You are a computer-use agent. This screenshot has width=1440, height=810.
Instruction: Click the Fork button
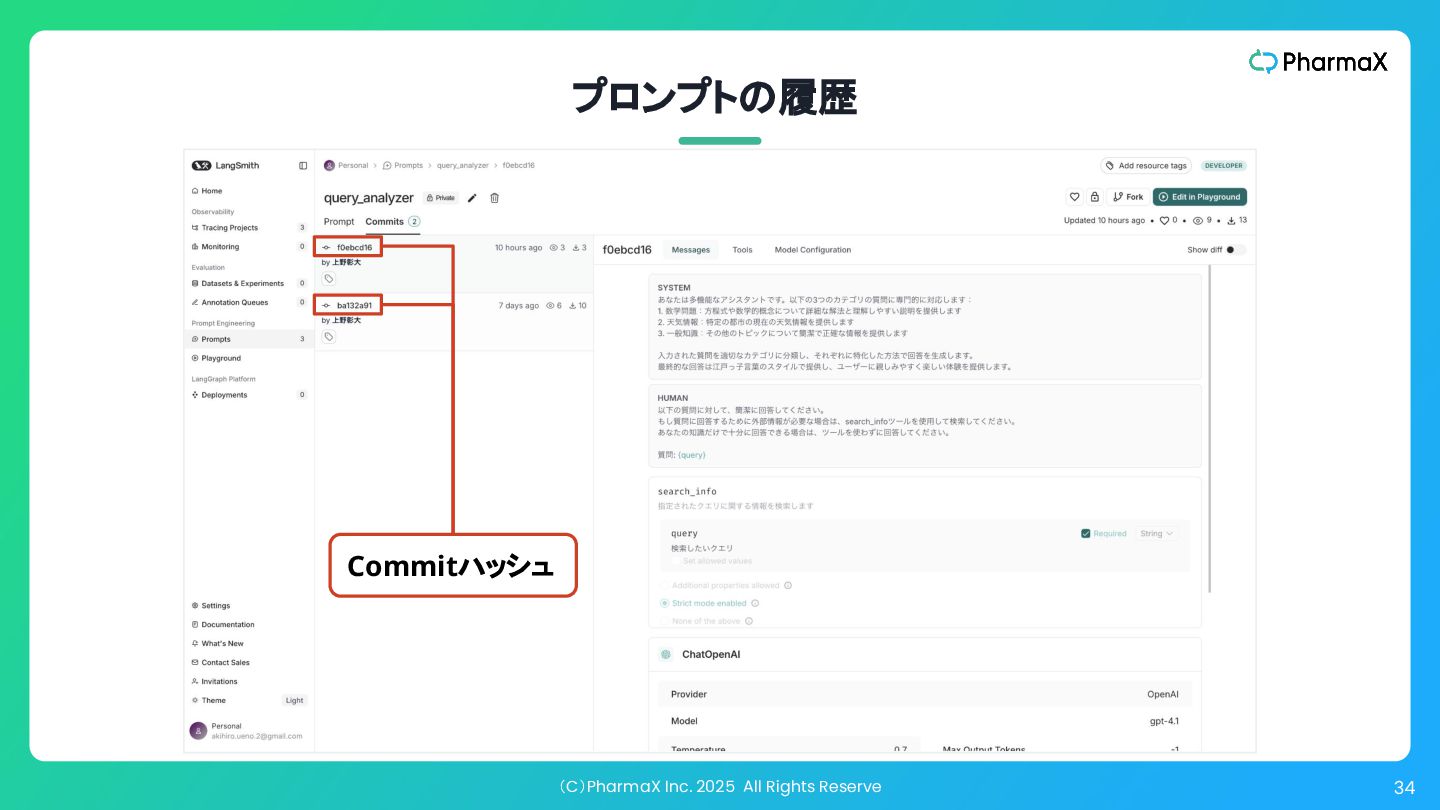pos(1128,197)
